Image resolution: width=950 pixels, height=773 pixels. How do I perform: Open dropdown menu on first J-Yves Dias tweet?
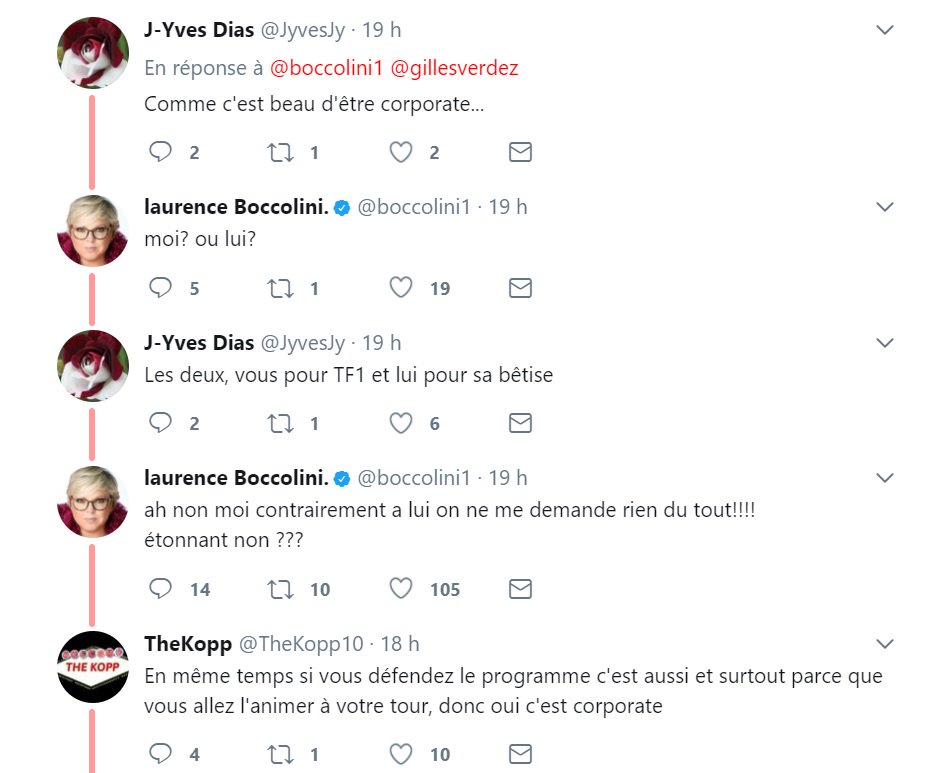pos(884,31)
